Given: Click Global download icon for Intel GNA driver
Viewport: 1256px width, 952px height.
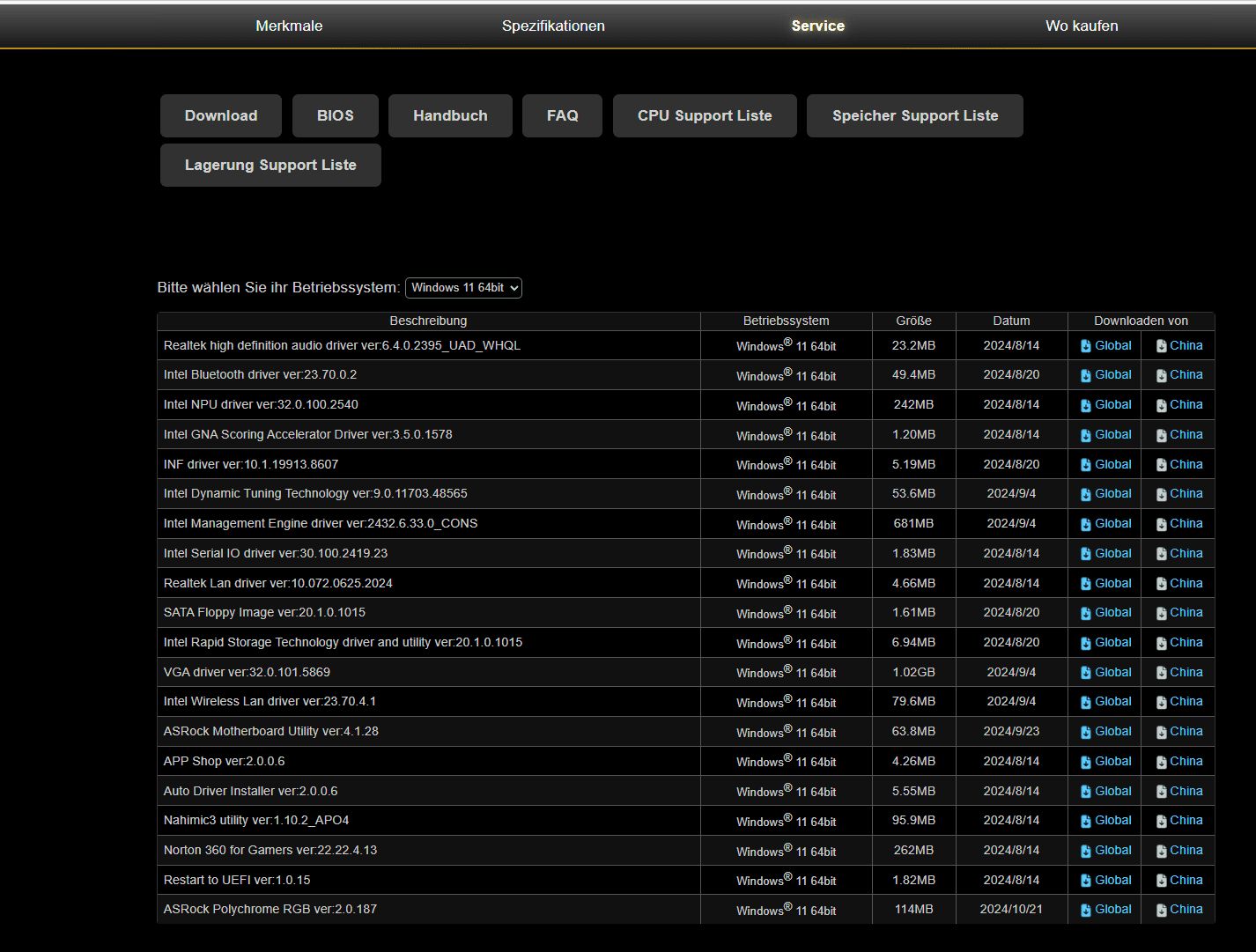Looking at the screenshot, I should point(1086,435).
